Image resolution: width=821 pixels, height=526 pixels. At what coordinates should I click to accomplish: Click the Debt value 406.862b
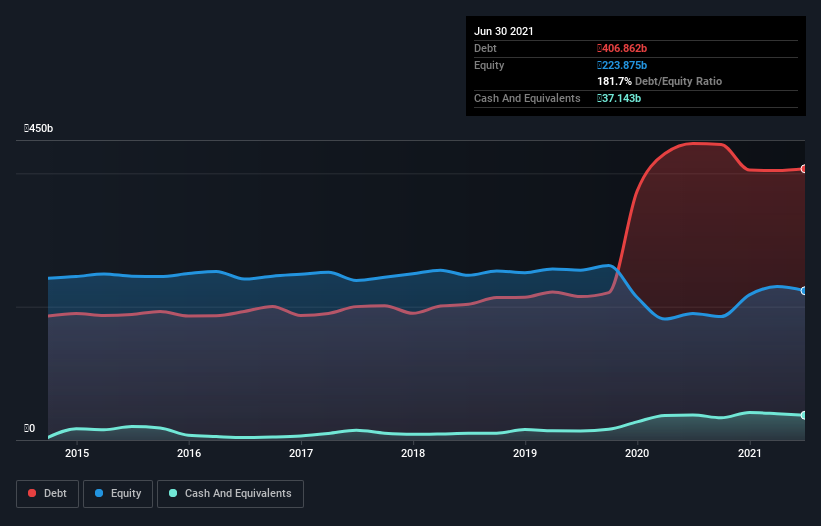[x=622, y=48]
